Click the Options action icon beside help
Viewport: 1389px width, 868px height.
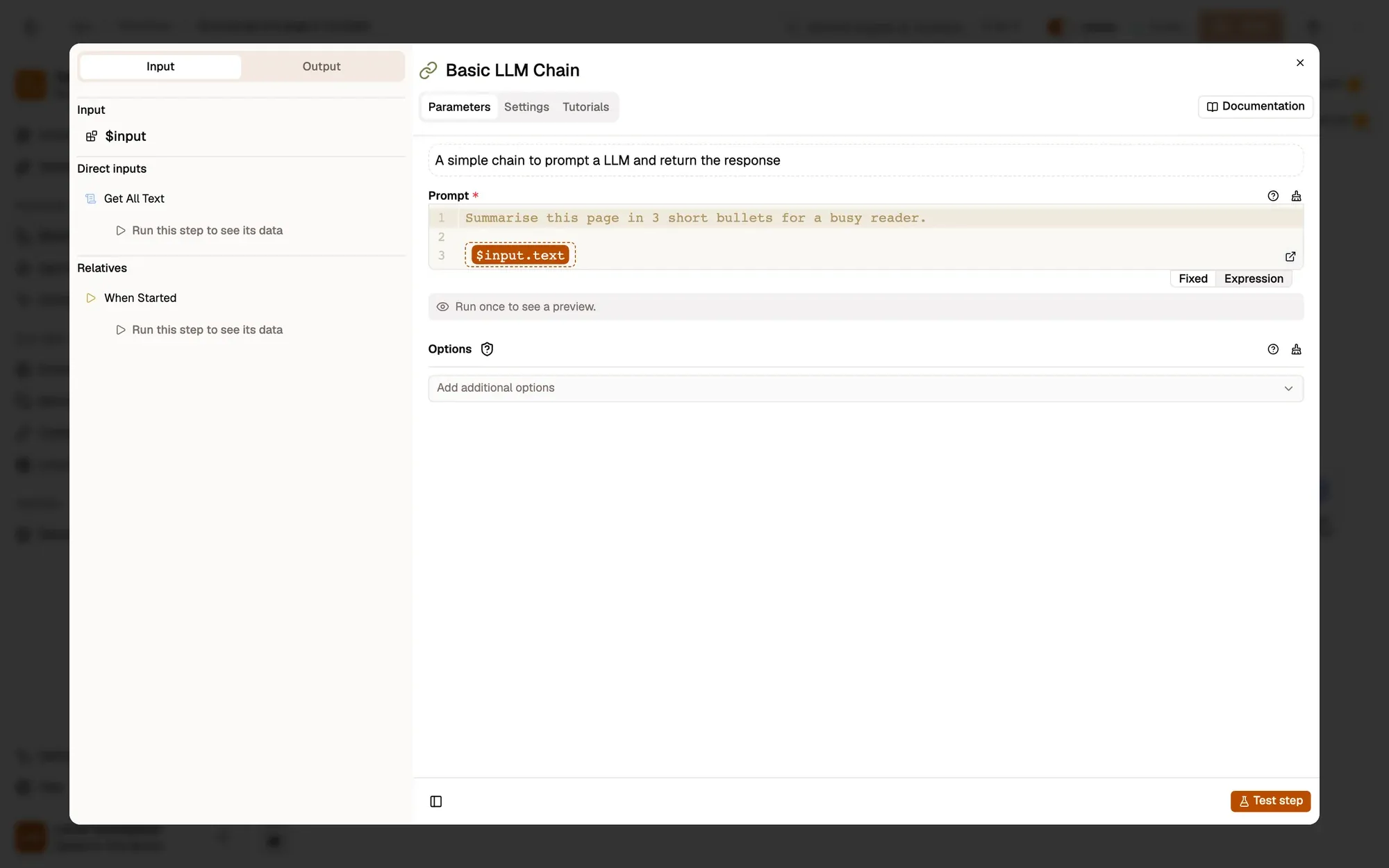pyautogui.click(x=1296, y=349)
